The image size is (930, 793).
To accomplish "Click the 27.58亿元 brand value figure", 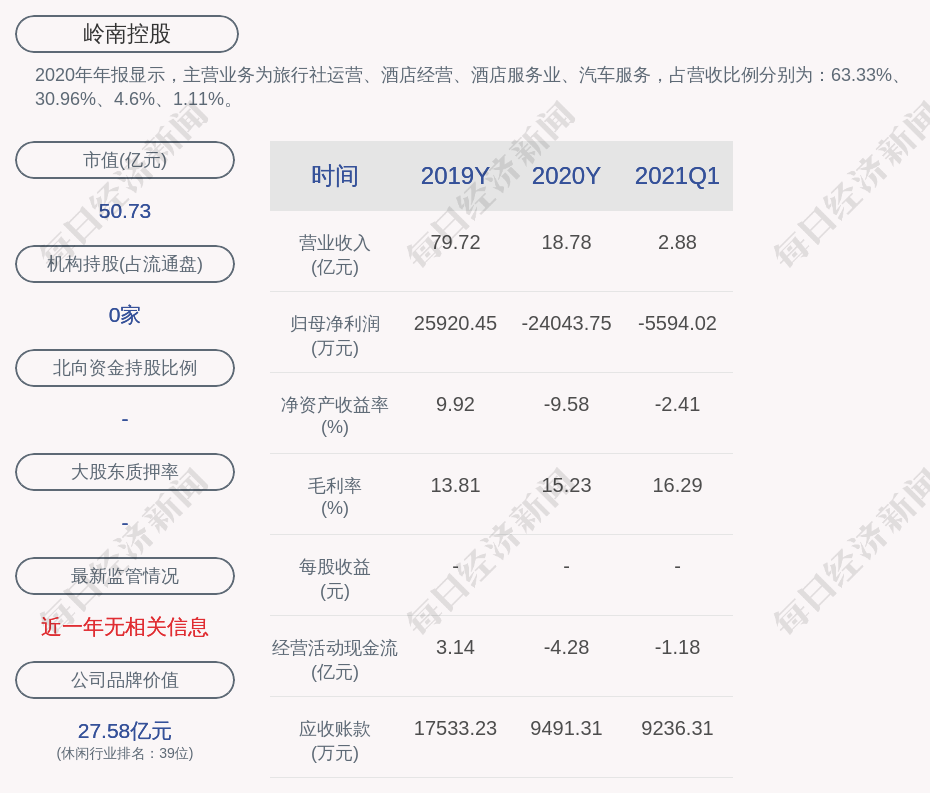I will pos(125,731).
